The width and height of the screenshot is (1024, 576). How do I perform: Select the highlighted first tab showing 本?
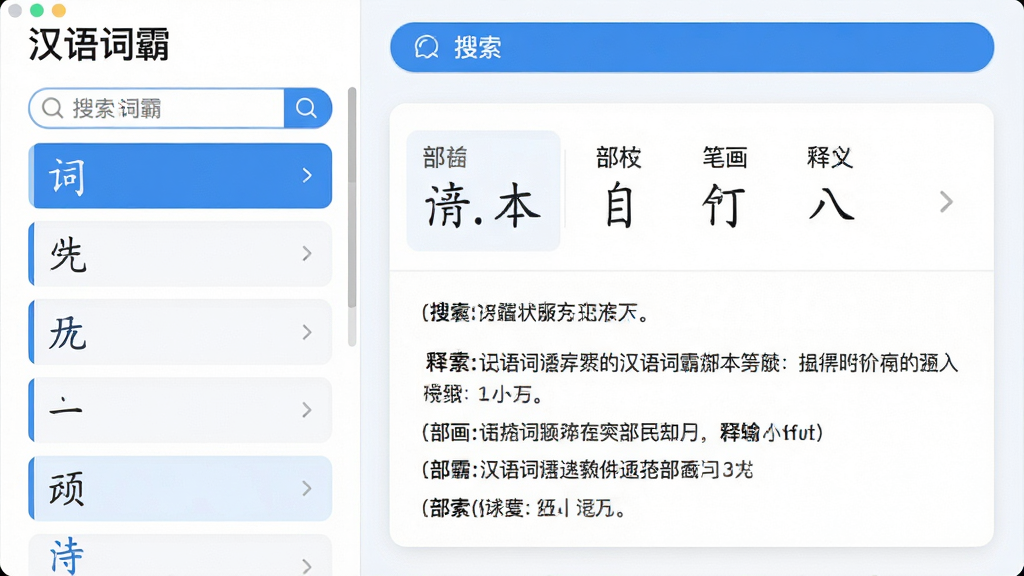[483, 191]
